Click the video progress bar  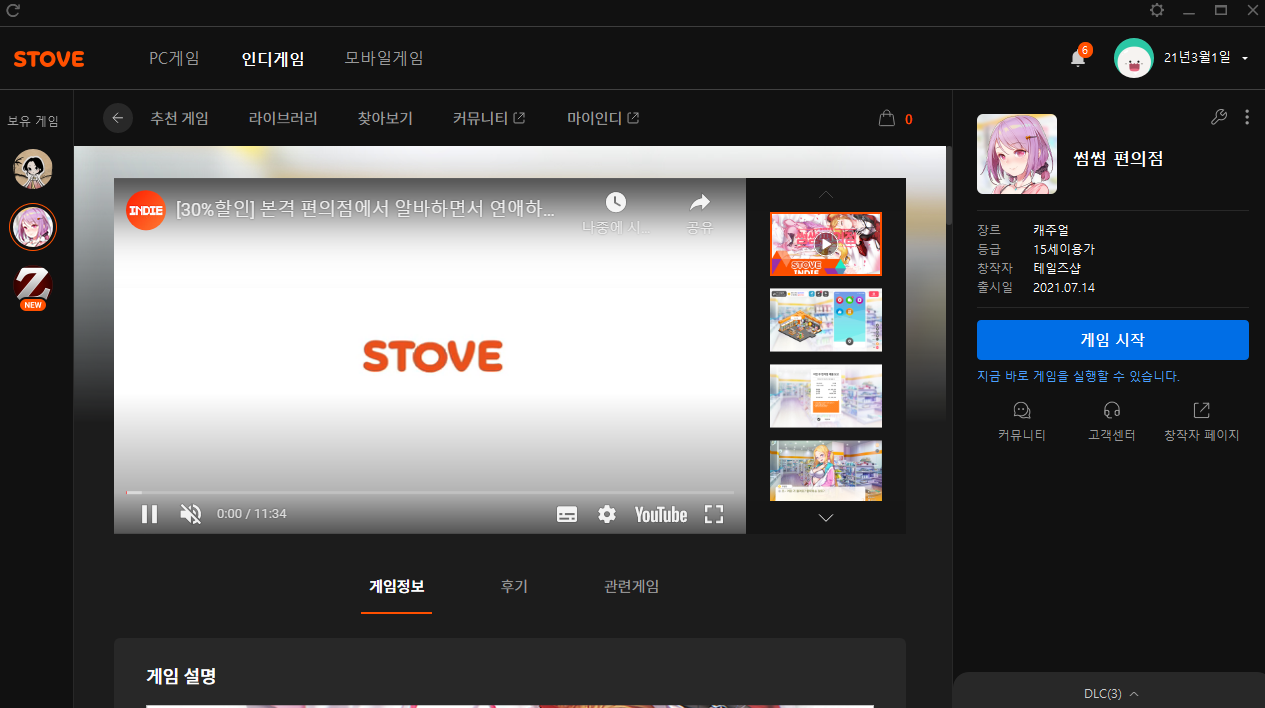click(430, 492)
